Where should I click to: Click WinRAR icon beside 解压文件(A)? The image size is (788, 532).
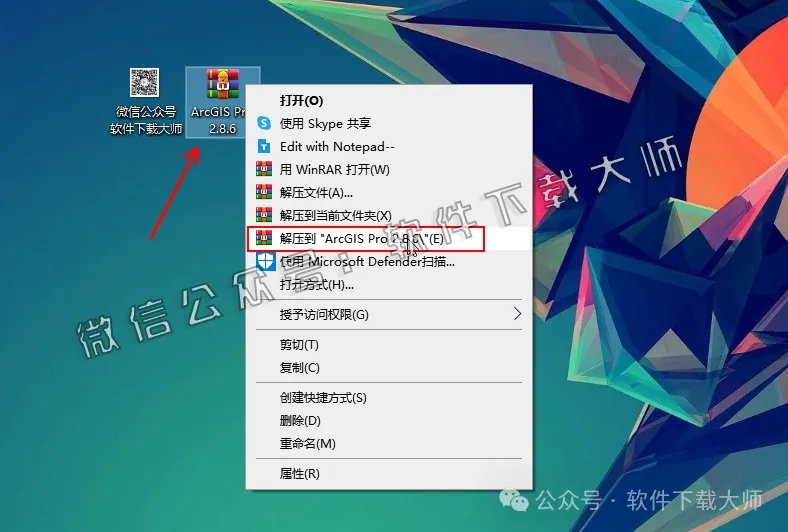264,192
